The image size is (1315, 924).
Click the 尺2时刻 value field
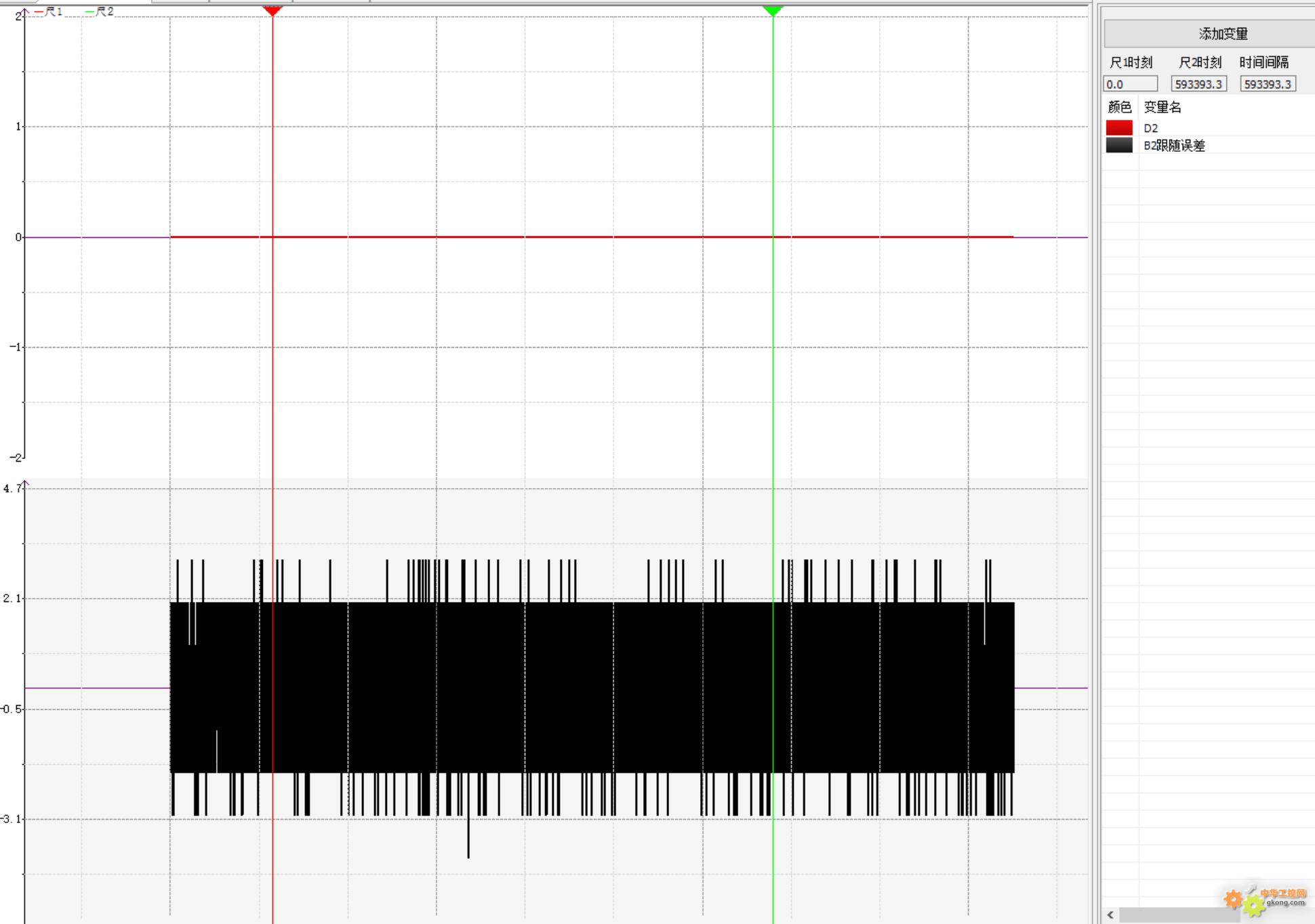(1198, 84)
